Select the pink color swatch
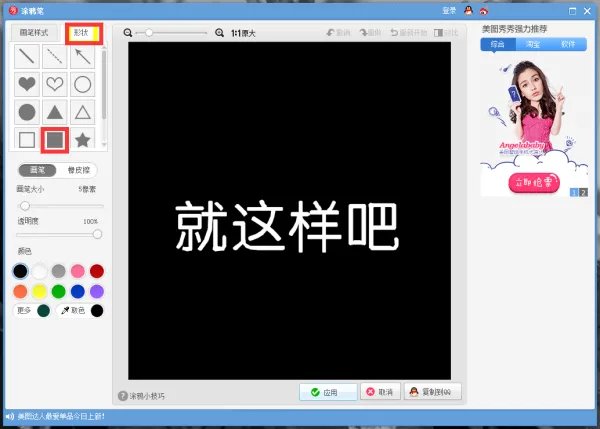This screenshot has width=600, height=429. coord(78,271)
